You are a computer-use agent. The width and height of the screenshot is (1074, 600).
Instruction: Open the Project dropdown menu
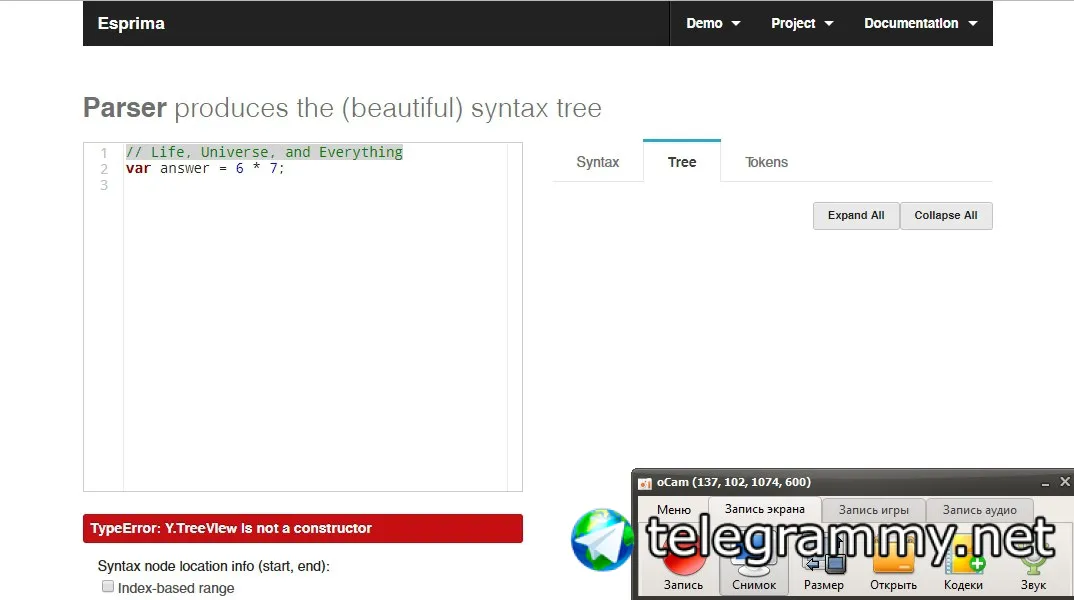[802, 23]
